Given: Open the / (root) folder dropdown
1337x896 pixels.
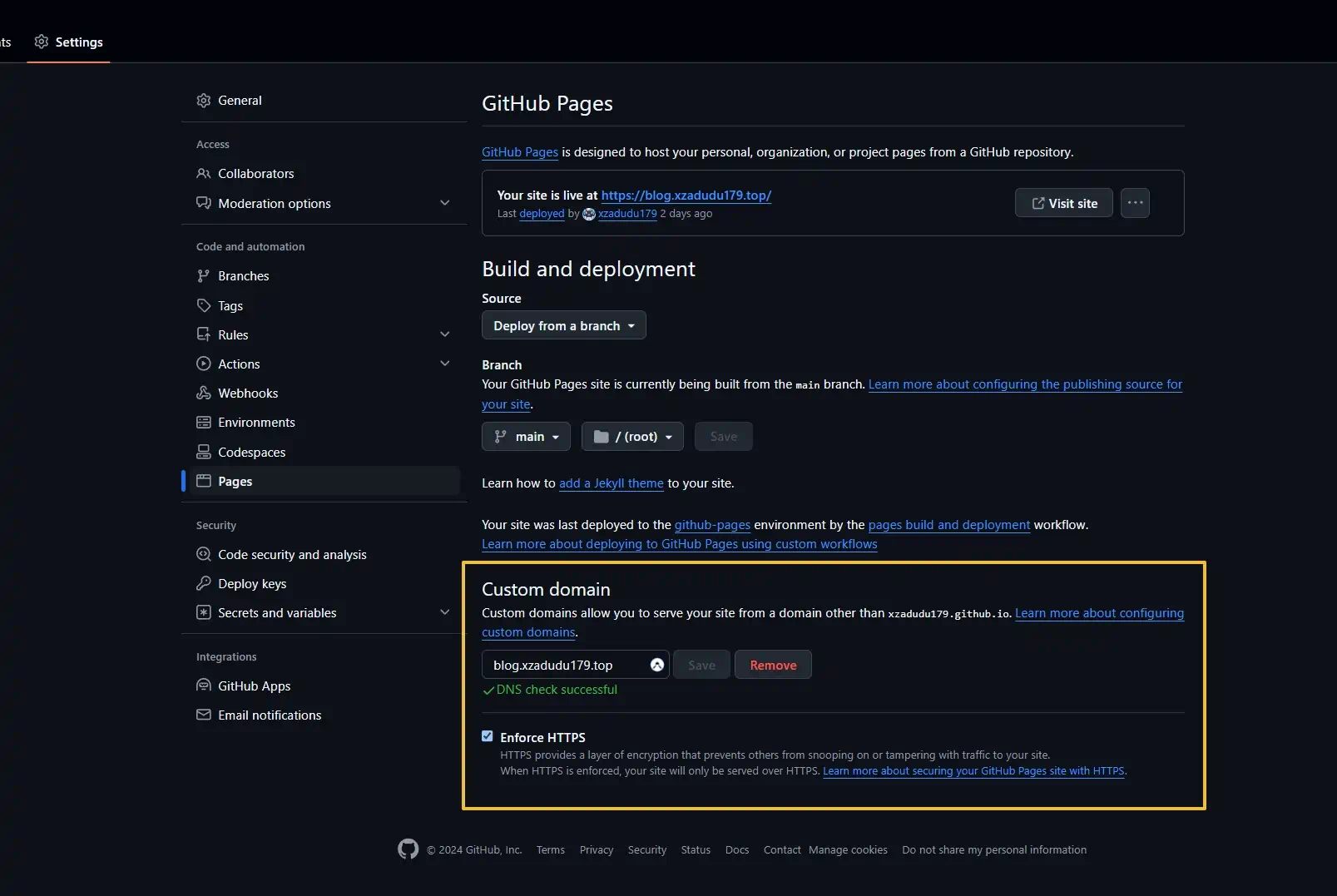Looking at the screenshot, I should point(632,436).
